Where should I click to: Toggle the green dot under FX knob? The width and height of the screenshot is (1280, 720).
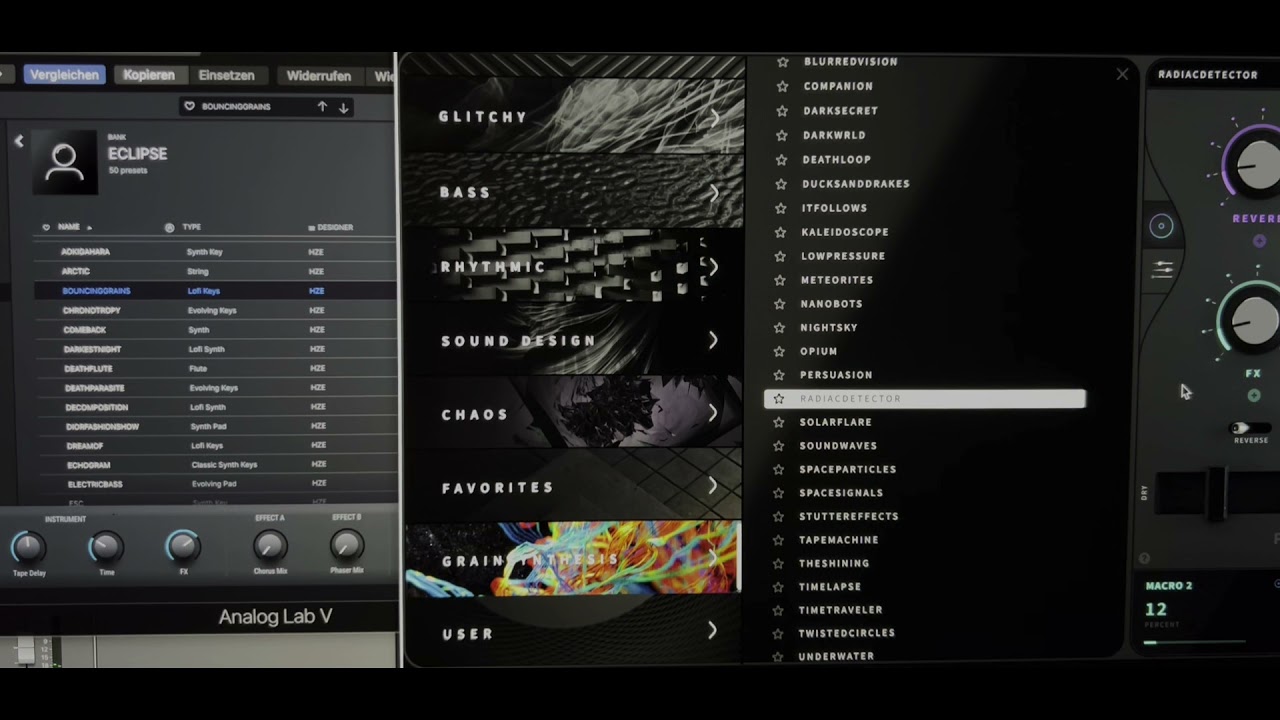[1253, 395]
